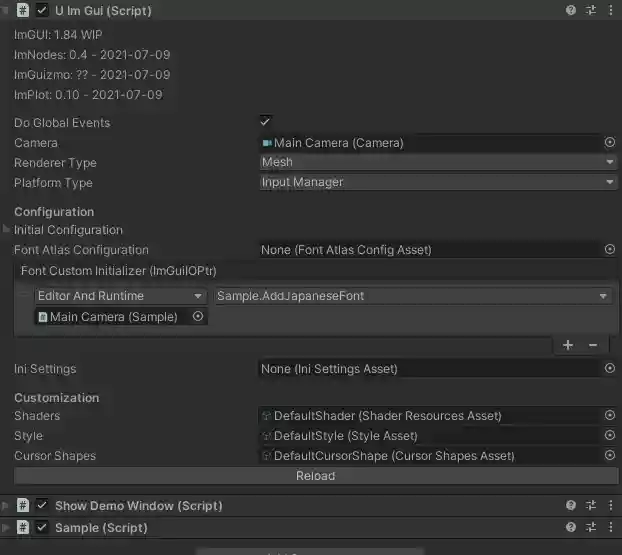Image resolution: width=622 pixels, height=555 pixels.
Task: Click Main Camera (Sample) object field
Action: coord(113,317)
